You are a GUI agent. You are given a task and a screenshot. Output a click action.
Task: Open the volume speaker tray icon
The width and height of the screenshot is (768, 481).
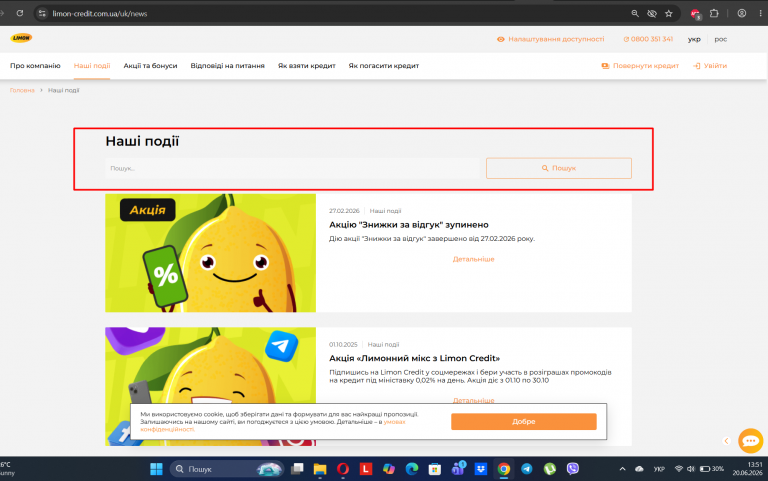point(691,469)
